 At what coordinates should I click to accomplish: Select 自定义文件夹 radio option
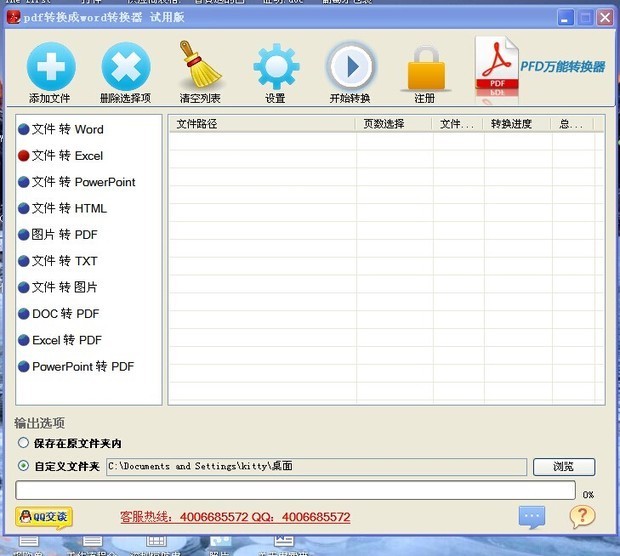click(x=24, y=466)
